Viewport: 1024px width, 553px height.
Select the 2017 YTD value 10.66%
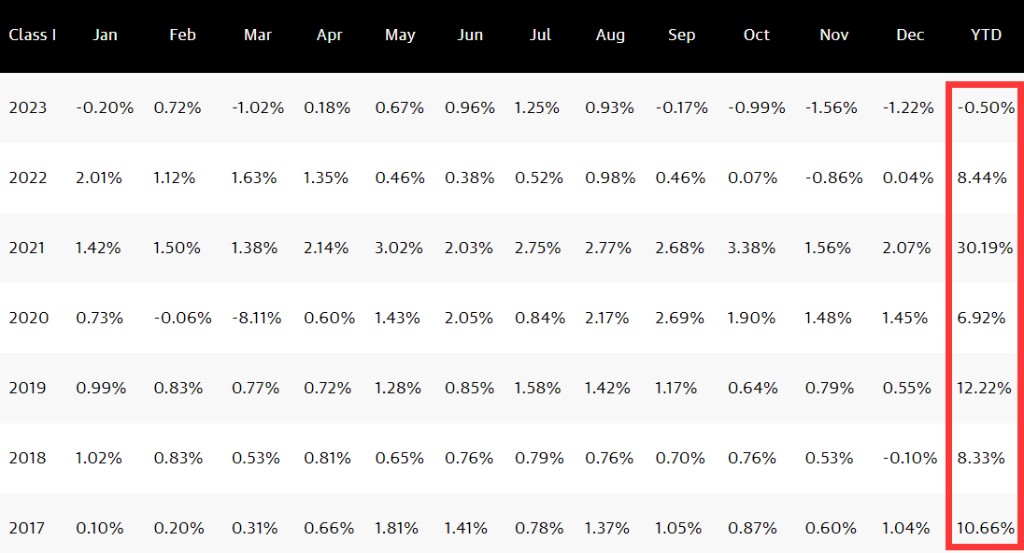point(985,528)
